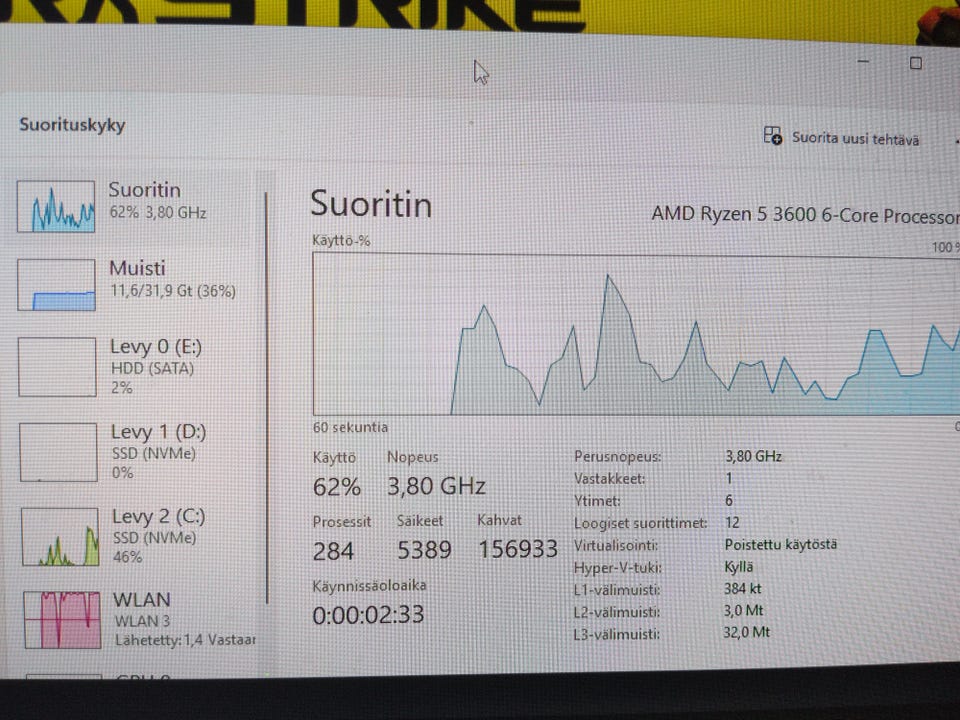Screen dimensions: 960x720
Task: Click the Levy 2 46% usage text
Action: pos(127,557)
